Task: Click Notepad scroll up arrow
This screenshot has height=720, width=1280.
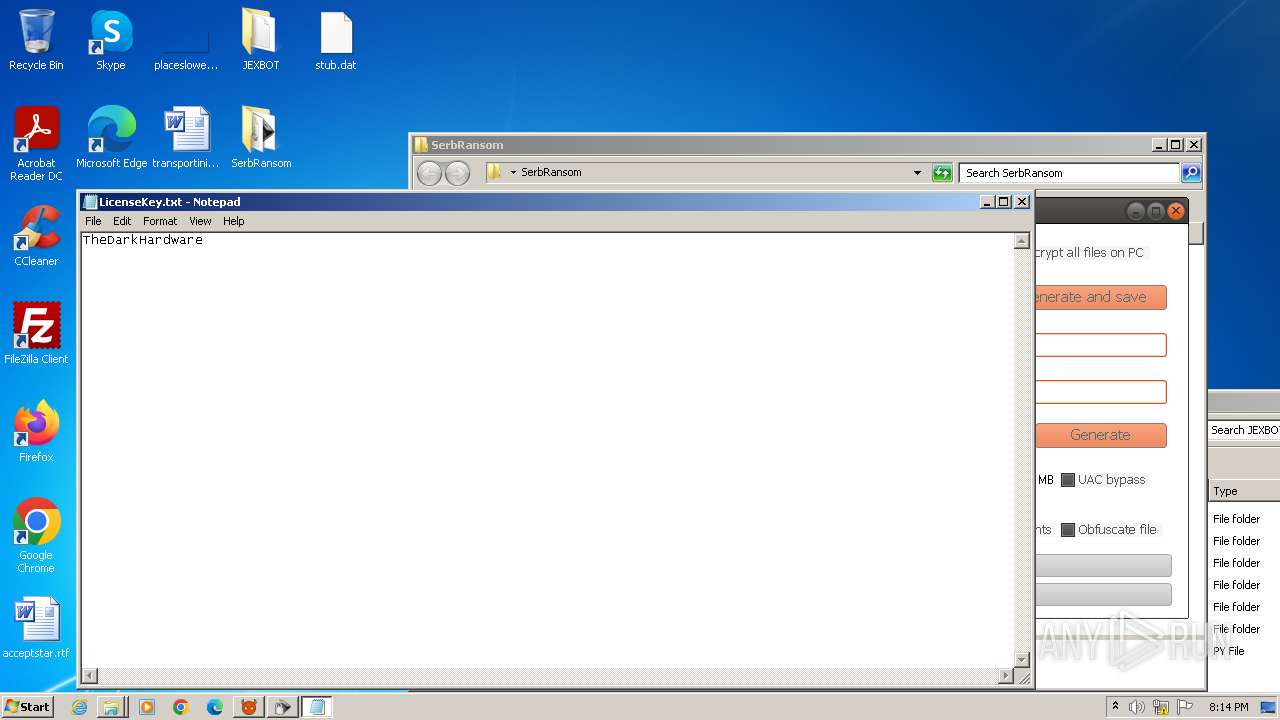Action: pos(1022,241)
